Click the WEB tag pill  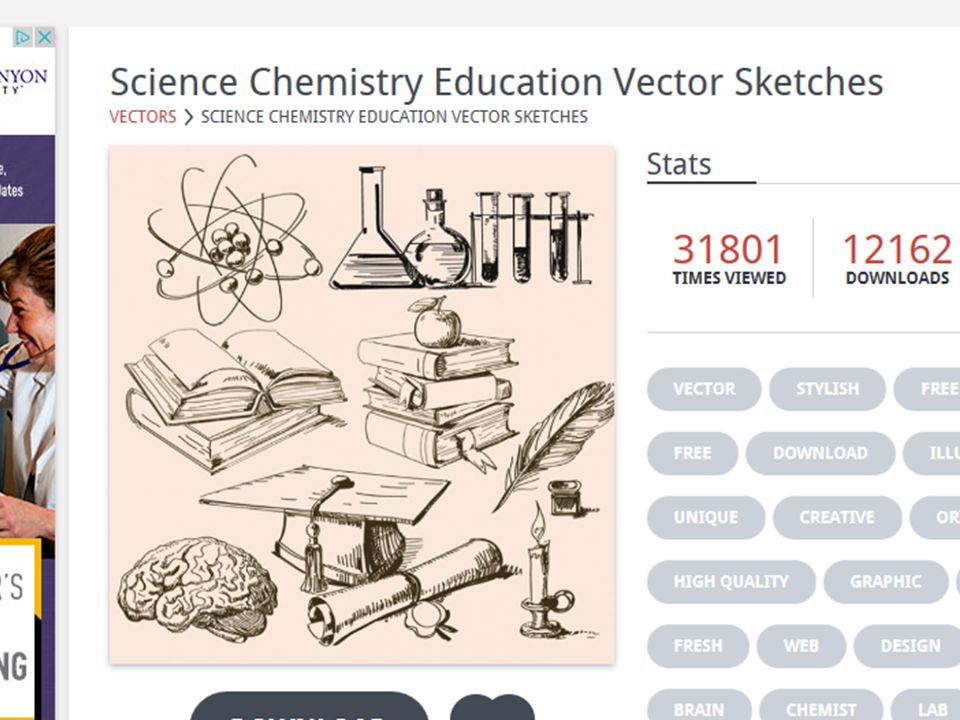(x=801, y=646)
